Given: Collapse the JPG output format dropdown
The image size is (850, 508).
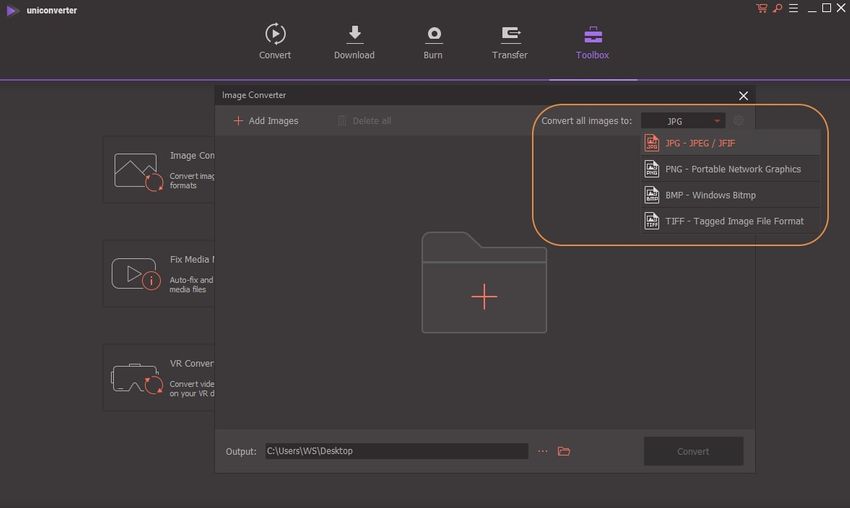Looking at the screenshot, I should (683, 121).
